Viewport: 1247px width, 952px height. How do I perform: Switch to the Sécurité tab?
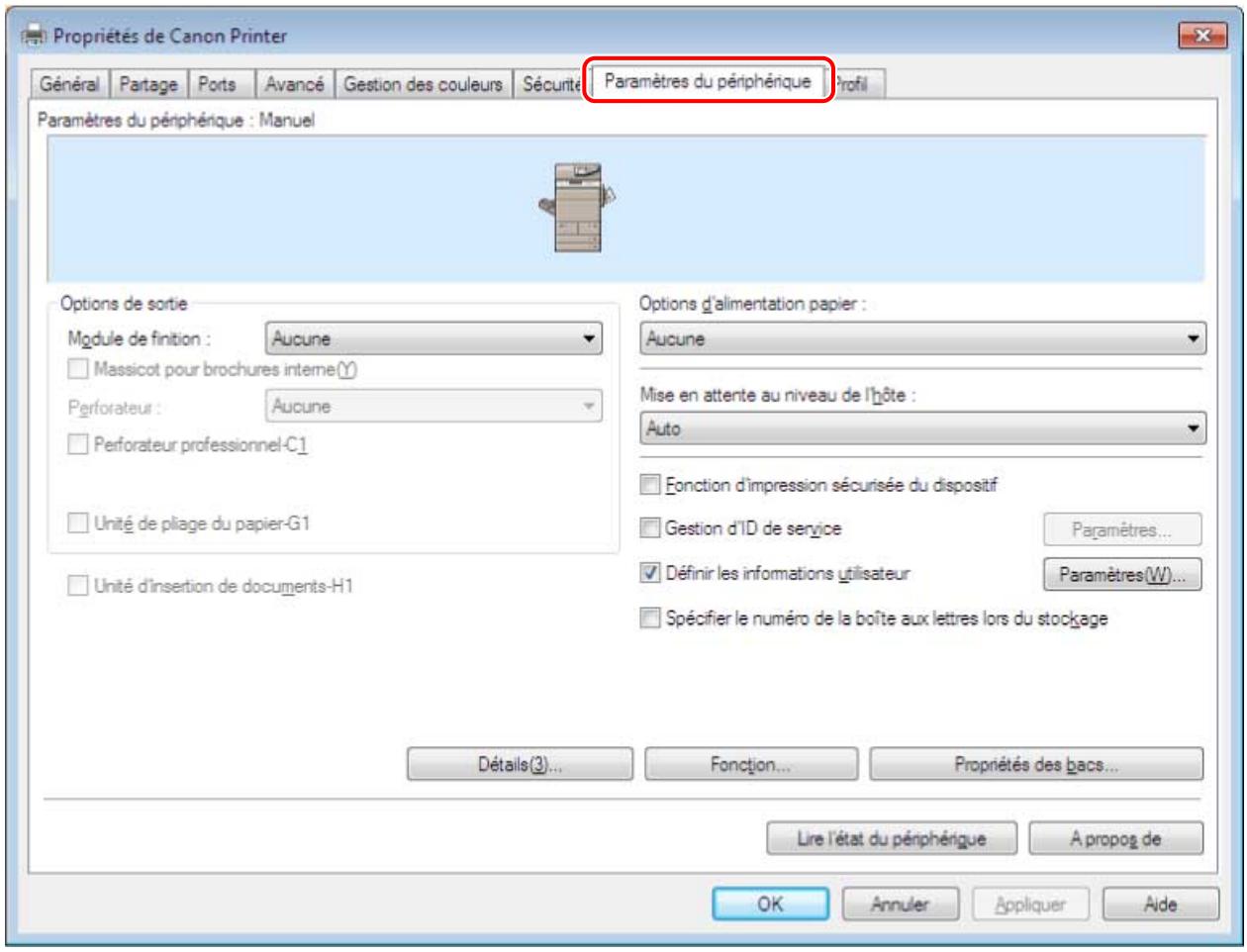(550, 85)
